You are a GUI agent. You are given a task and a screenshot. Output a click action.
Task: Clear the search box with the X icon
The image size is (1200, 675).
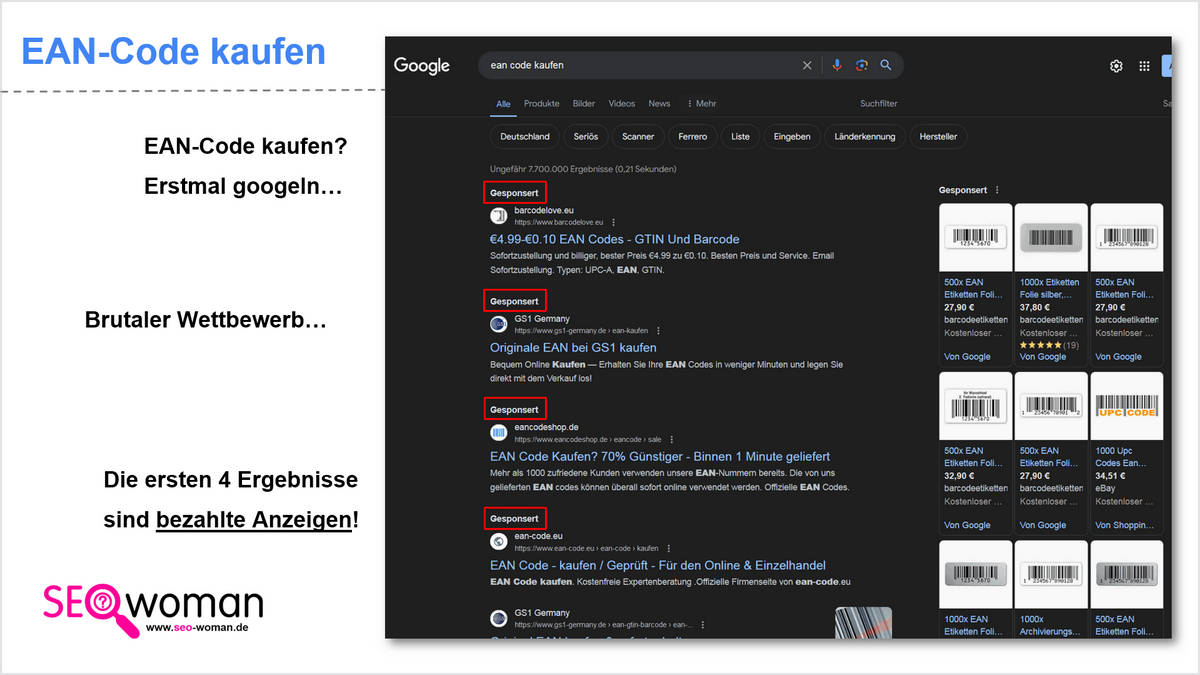(807, 66)
